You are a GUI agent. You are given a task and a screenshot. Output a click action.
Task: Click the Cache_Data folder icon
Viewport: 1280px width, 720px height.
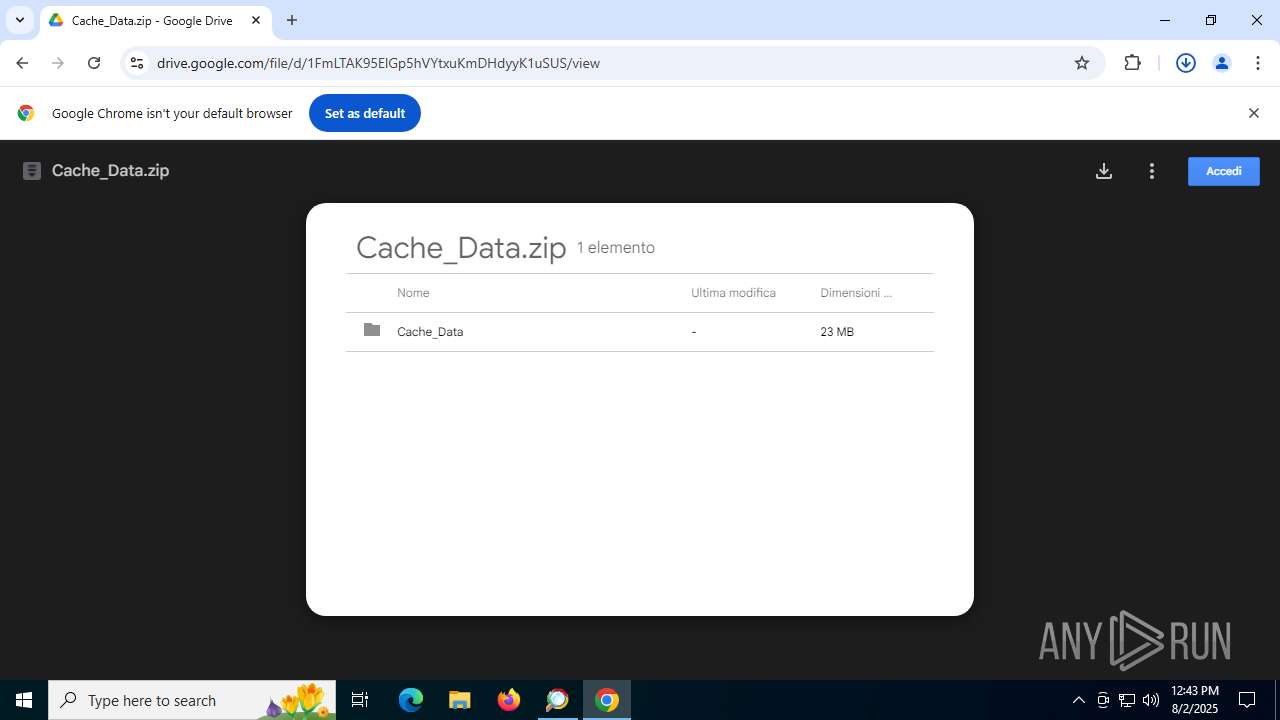(x=372, y=330)
